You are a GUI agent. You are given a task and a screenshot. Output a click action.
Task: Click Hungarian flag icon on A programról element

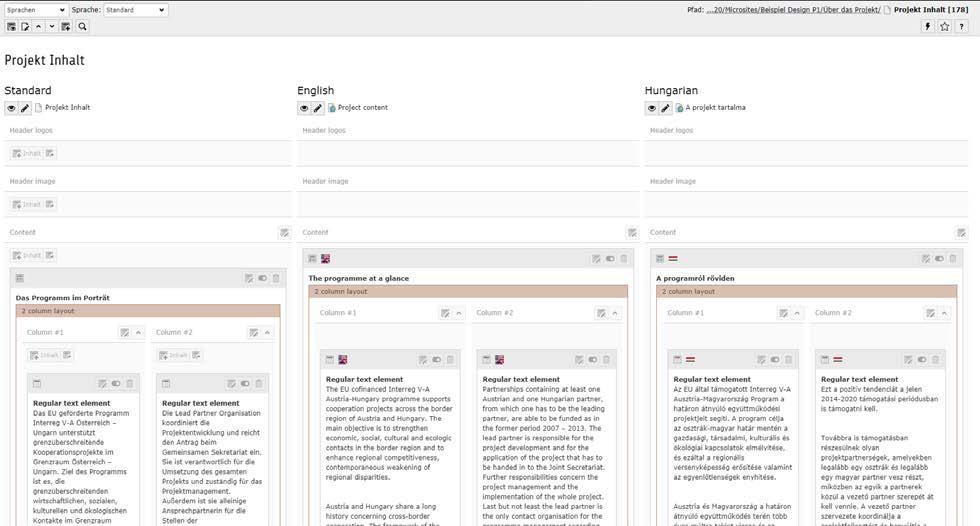(673, 259)
